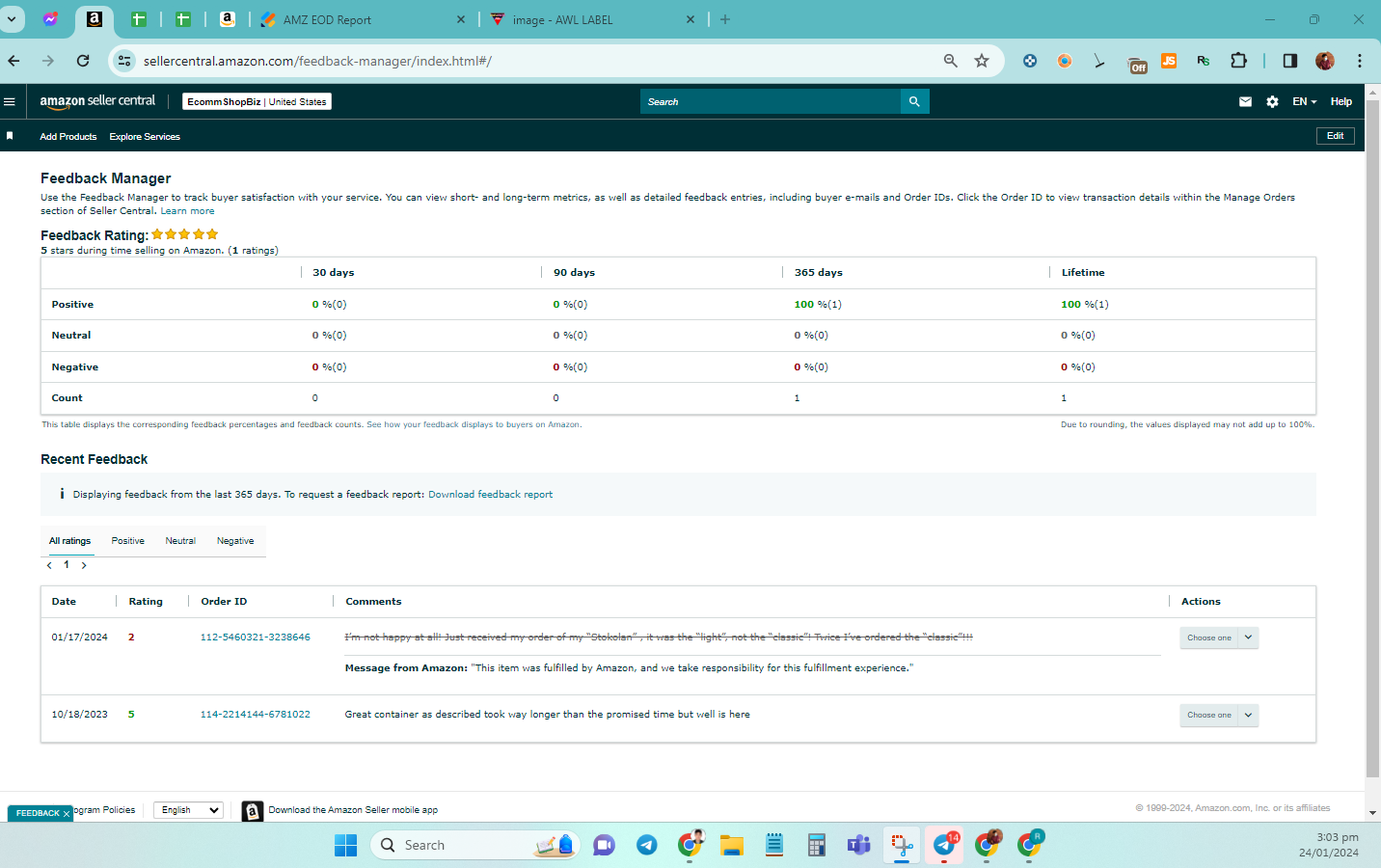Viewport: 1381px width, 868px height.
Task: Open Telegram with the 14 notification badge
Action: (x=945, y=845)
